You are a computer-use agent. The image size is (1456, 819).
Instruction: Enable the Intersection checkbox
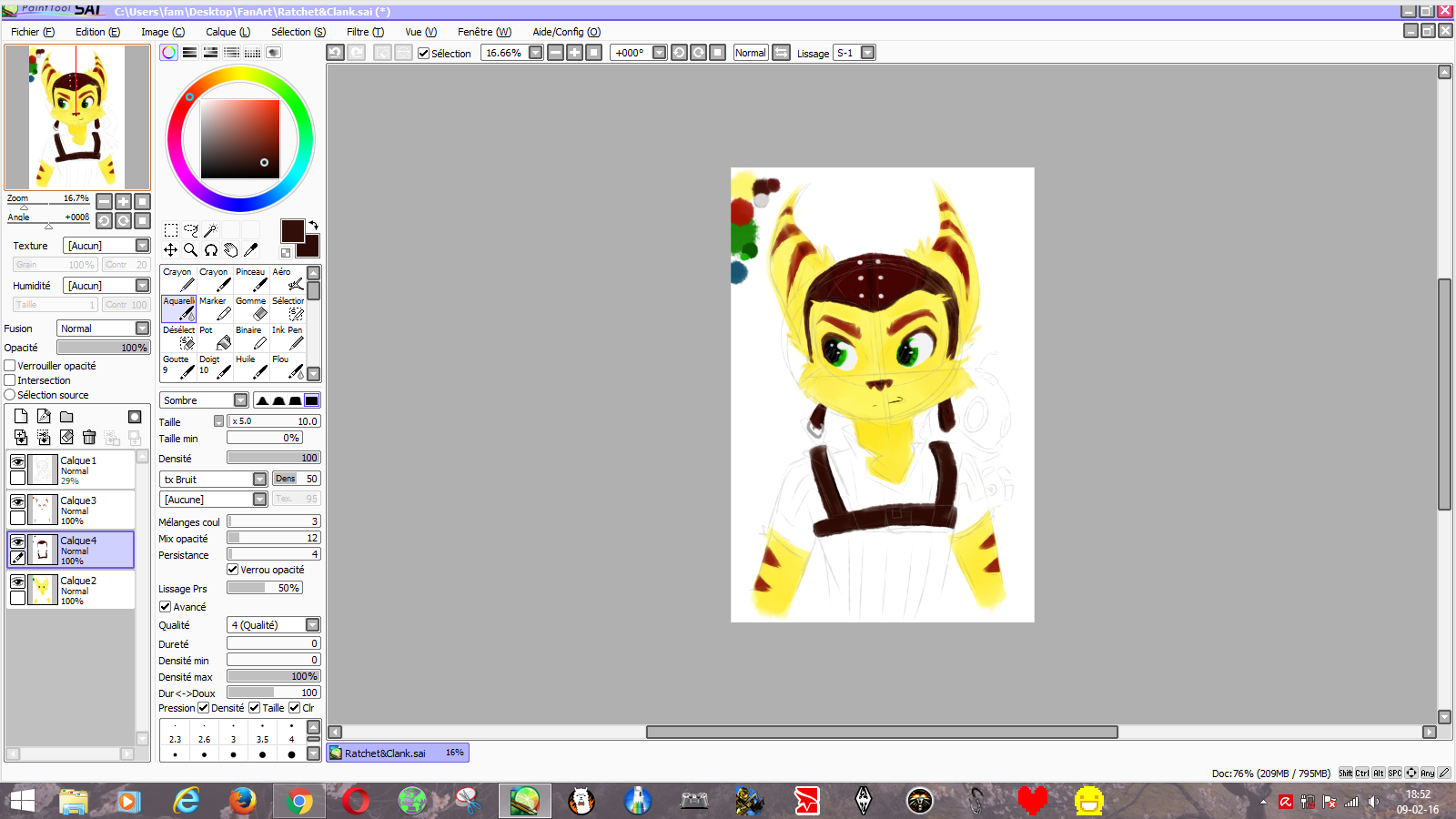click(x=10, y=380)
